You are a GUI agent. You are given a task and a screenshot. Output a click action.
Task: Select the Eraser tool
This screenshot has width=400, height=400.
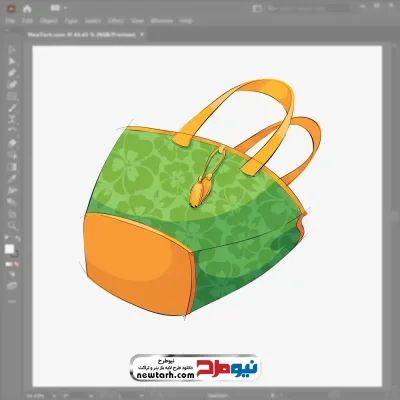click(12, 143)
